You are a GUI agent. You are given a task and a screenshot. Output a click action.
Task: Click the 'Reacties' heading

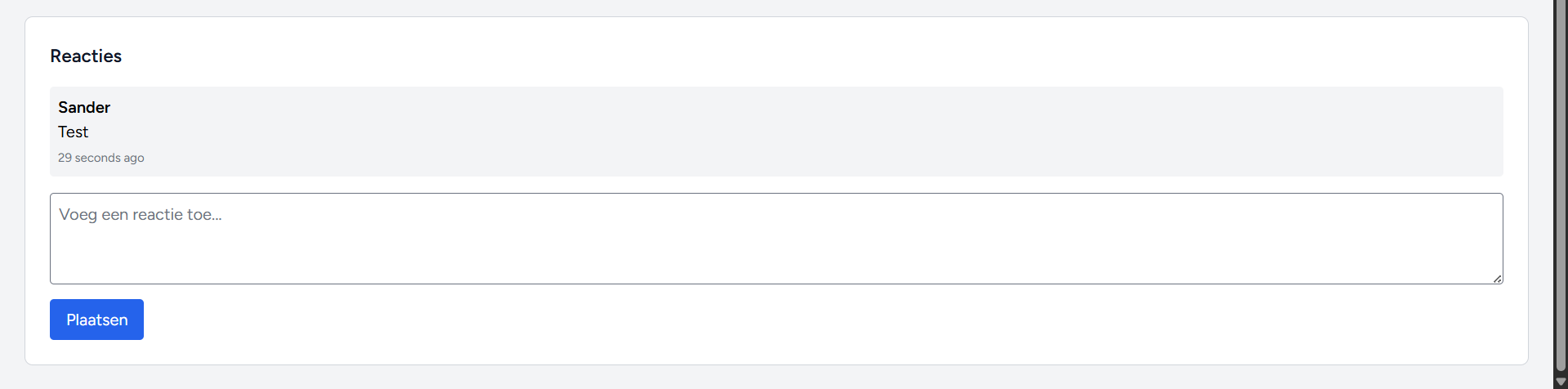point(86,56)
